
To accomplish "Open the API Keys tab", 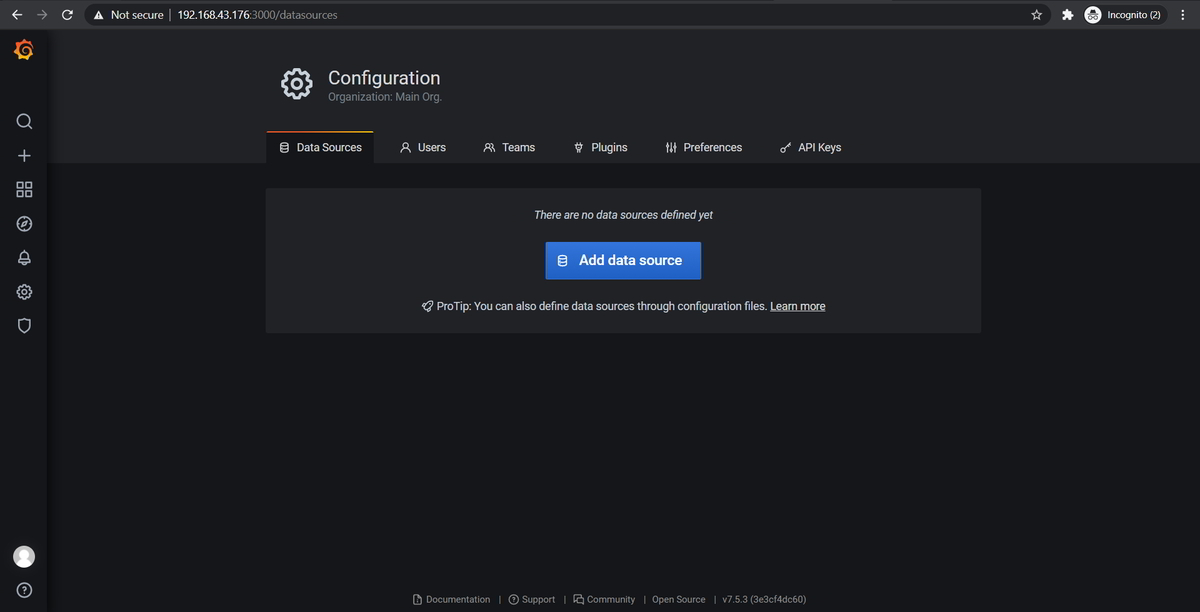I will [x=810, y=147].
